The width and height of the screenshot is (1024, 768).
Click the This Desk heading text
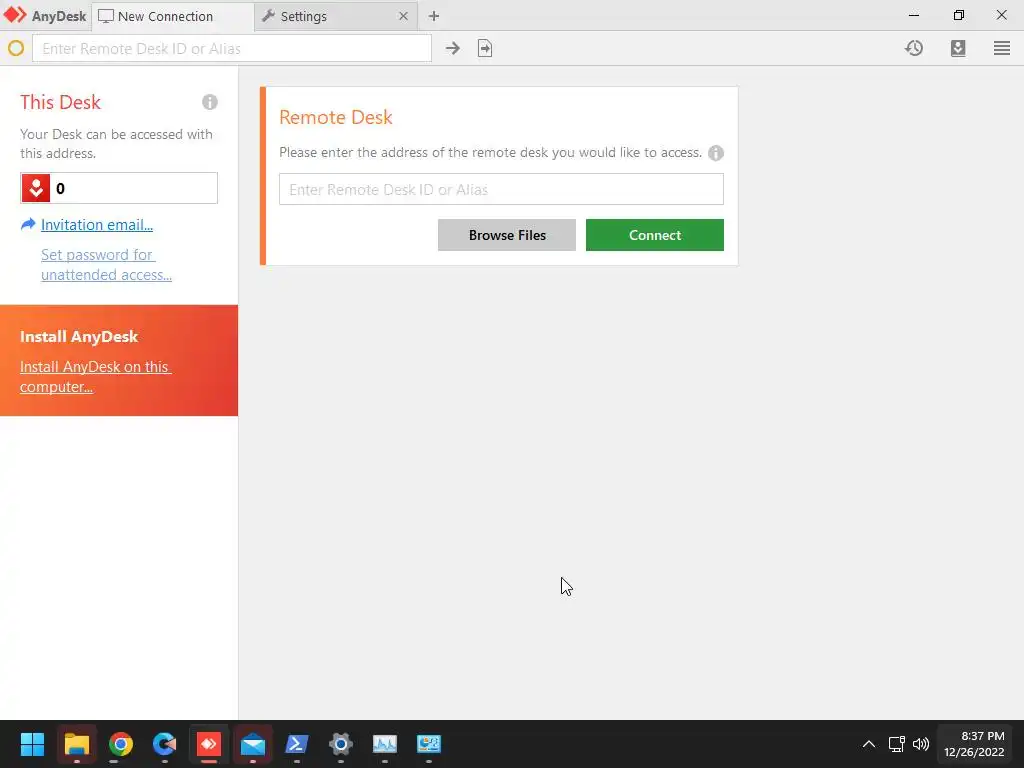(60, 102)
